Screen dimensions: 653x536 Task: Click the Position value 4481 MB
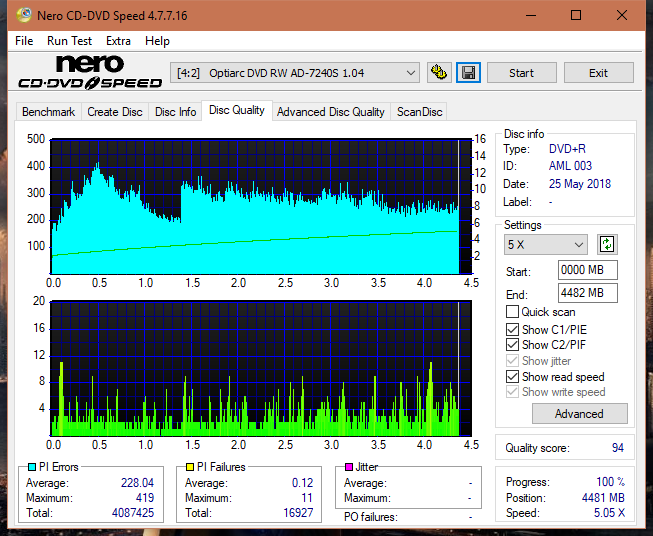click(x=603, y=498)
